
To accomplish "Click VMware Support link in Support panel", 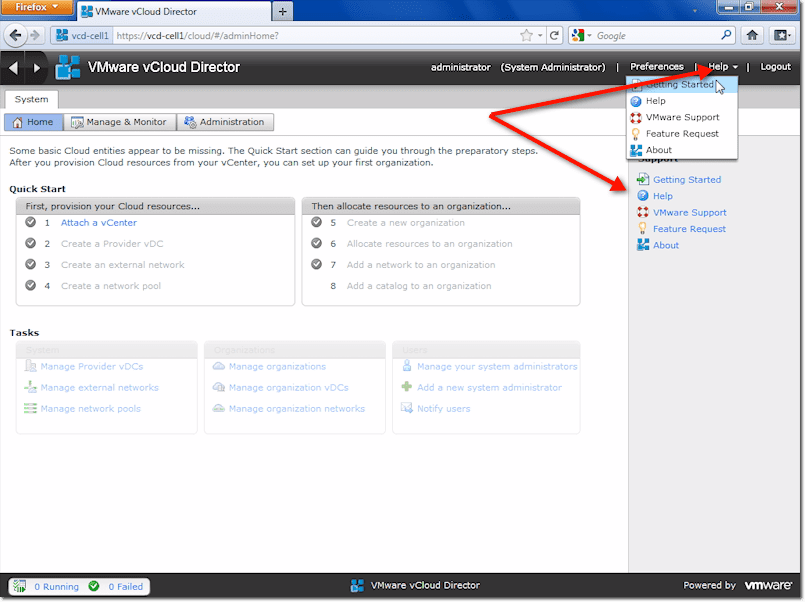I will 689,212.
